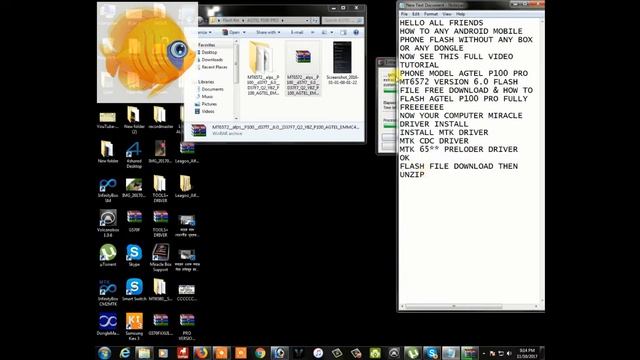The image size is (640, 360).
Task: Expand the Open button dropdown arrow
Action: coord(244,32)
